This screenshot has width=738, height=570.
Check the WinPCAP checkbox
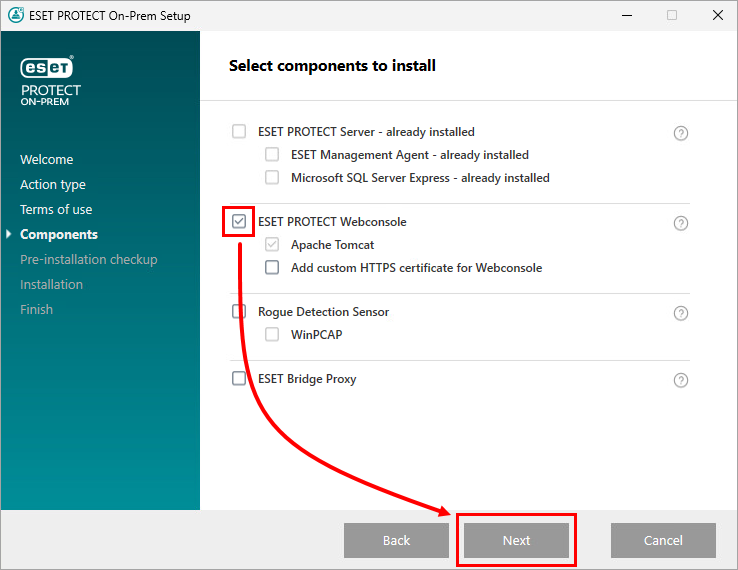tap(272, 335)
